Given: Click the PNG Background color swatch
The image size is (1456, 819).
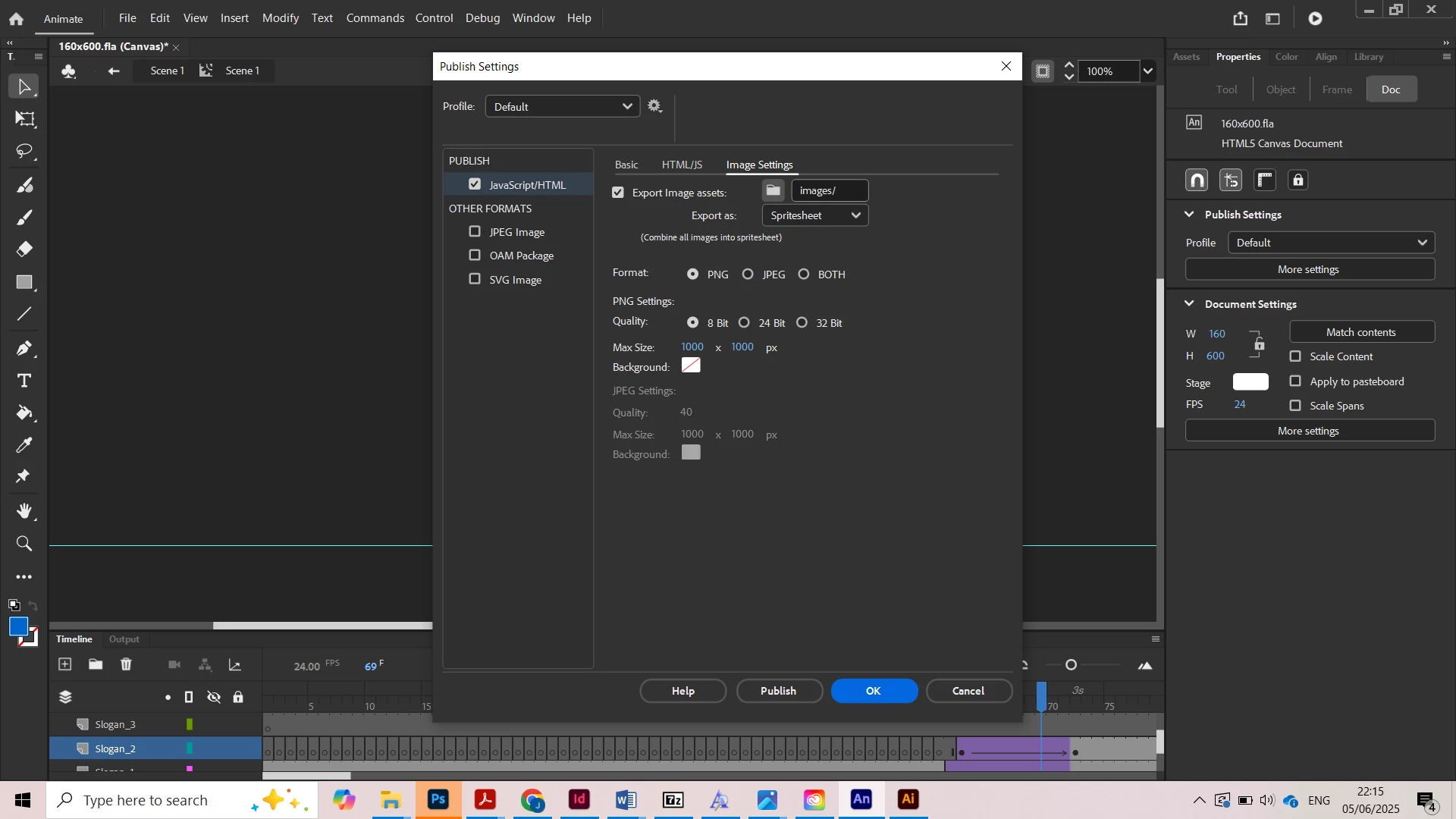Looking at the screenshot, I should point(691,366).
